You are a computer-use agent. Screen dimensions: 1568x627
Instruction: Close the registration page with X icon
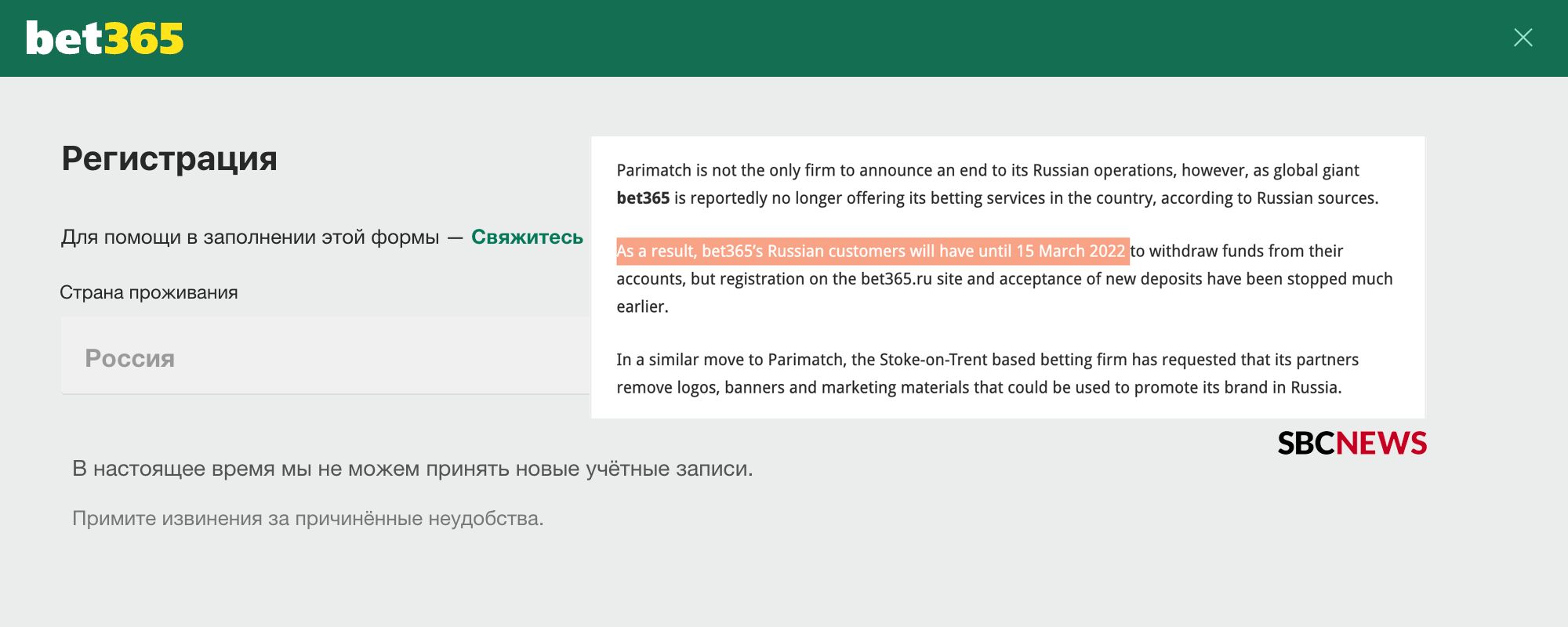(1523, 38)
